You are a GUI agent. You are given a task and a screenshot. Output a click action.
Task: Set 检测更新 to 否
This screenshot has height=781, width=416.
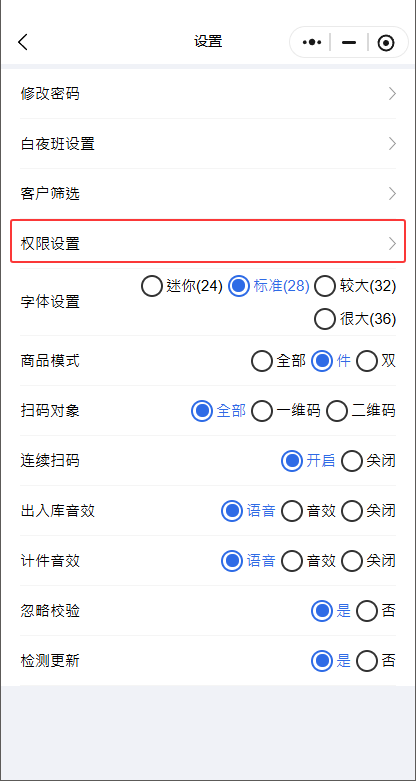pyautogui.click(x=376, y=661)
